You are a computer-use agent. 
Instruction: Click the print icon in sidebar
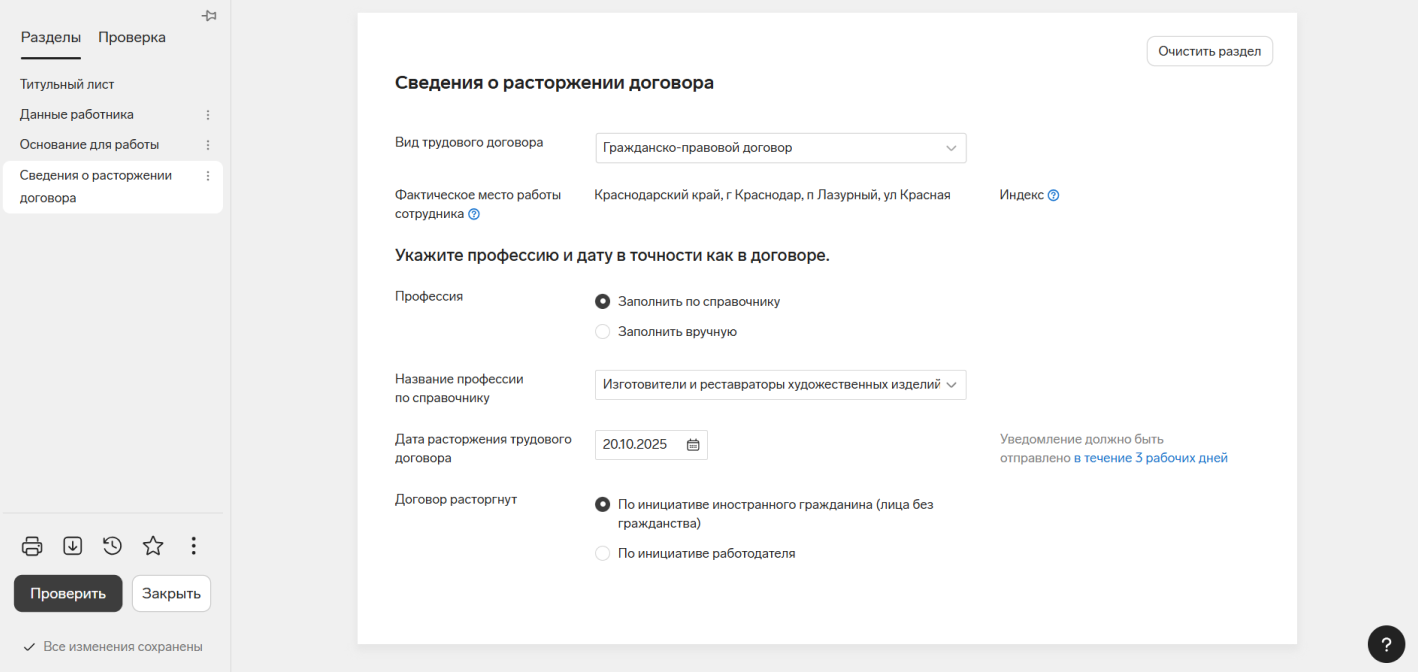point(32,546)
